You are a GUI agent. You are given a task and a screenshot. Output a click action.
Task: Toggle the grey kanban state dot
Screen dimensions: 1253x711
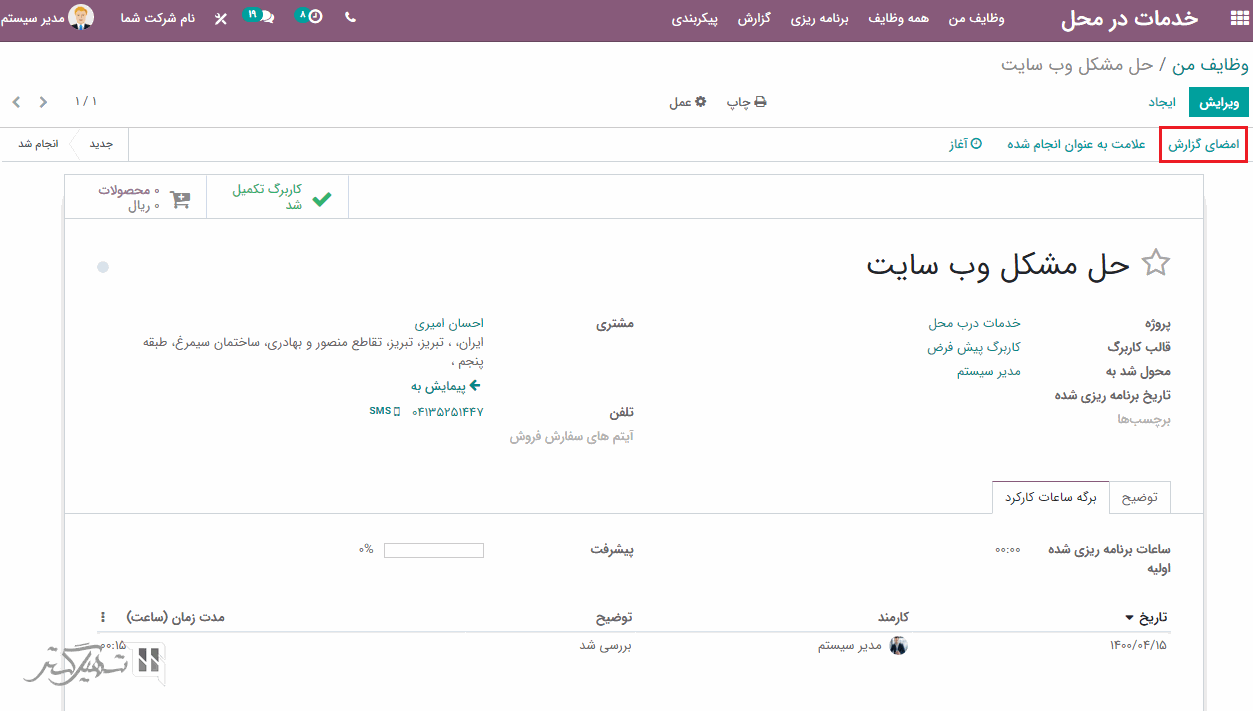coord(102,267)
